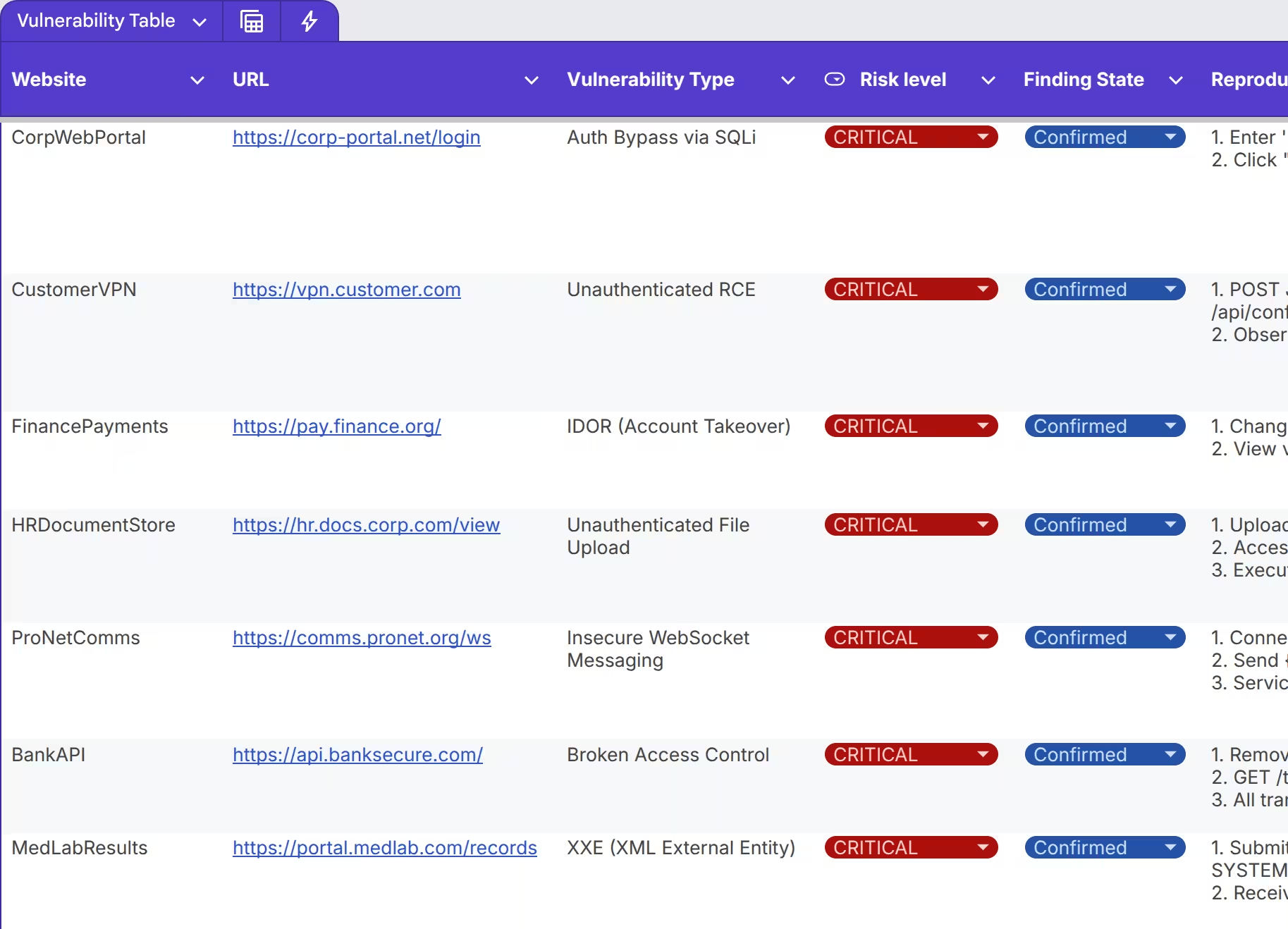Open the vpn.customer.com link

tap(347, 290)
